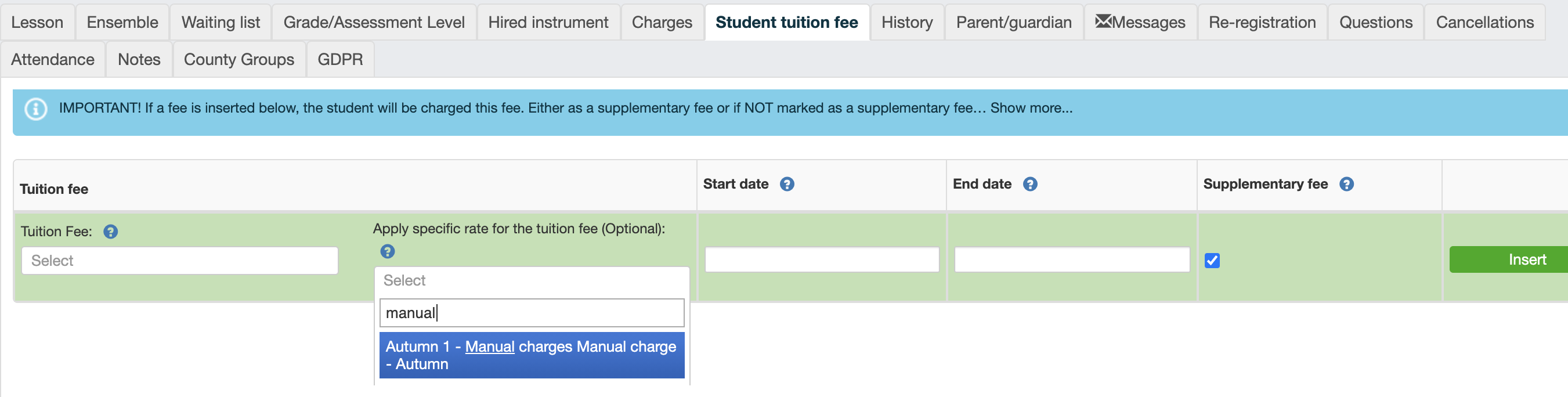The width and height of the screenshot is (1568, 397).
Task: Click the End date input field
Action: pyautogui.click(x=1071, y=260)
